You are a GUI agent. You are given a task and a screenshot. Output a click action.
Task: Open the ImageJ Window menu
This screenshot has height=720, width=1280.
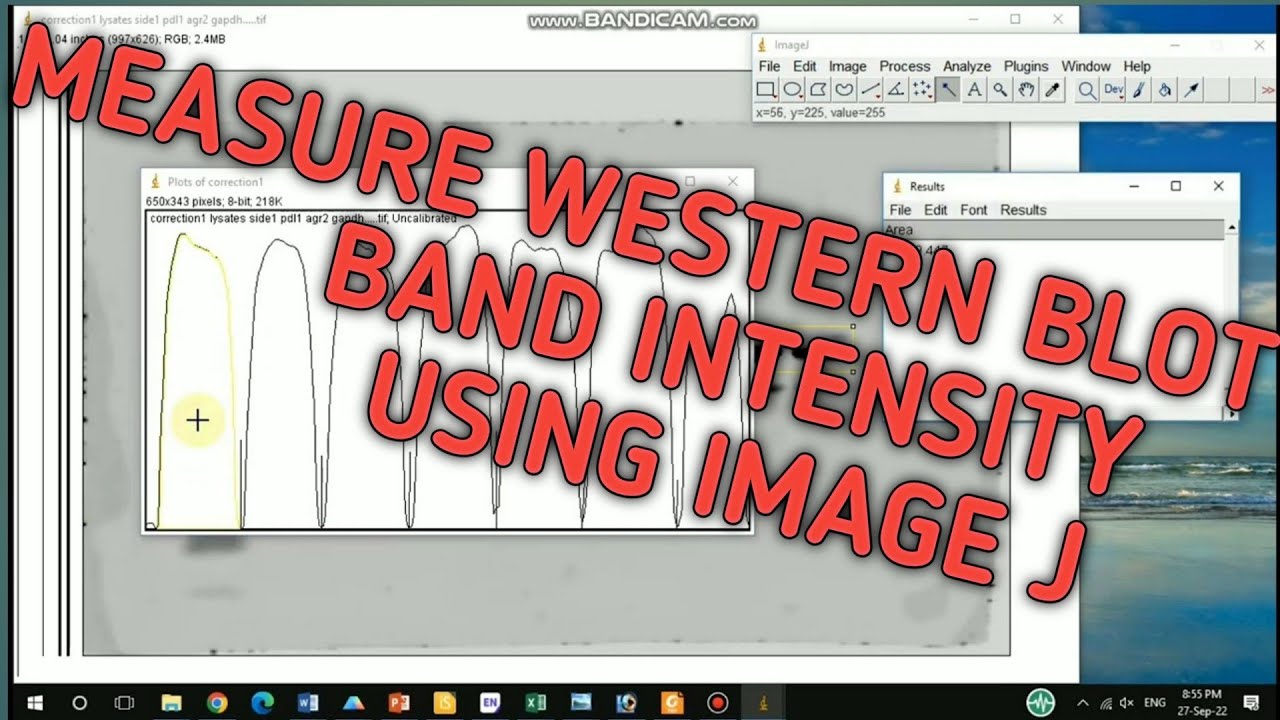(x=1086, y=66)
